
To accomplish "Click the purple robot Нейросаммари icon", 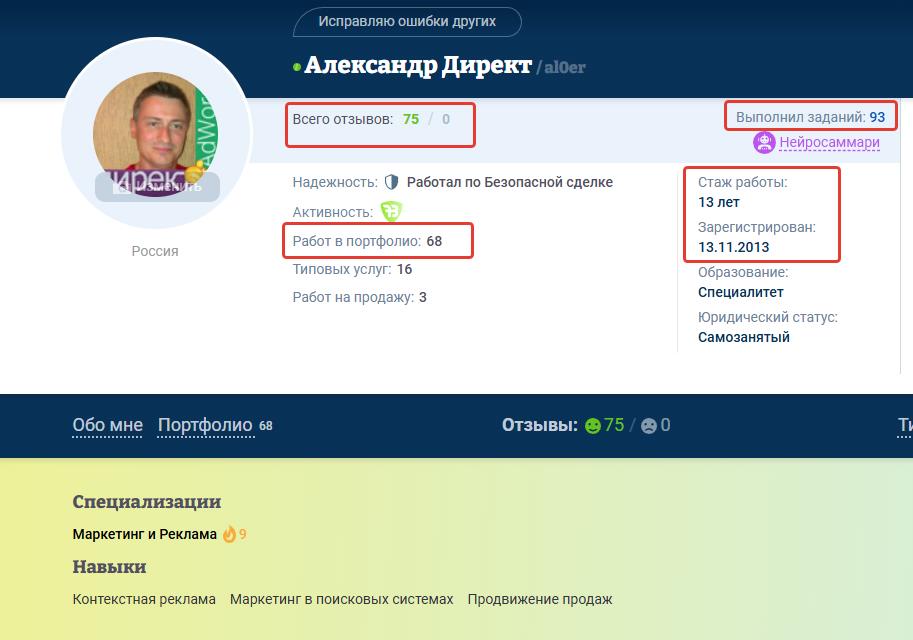I will pyautogui.click(x=764, y=142).
